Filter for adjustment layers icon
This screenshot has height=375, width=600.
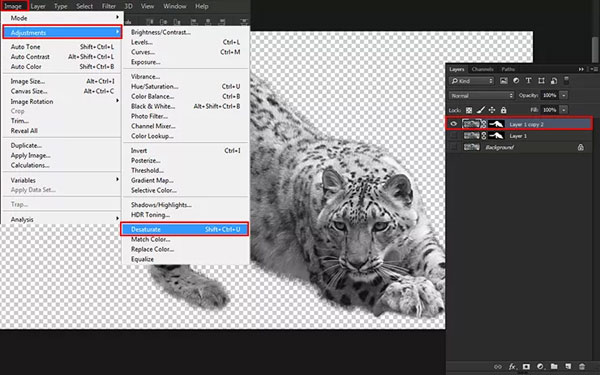(x=516, y=81)
